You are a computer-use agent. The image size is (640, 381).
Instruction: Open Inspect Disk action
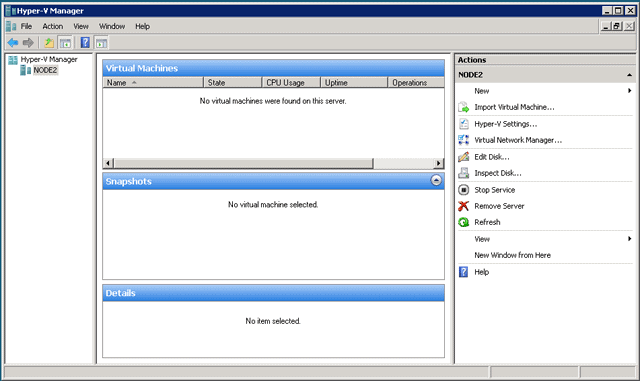[x=498, y=173]
